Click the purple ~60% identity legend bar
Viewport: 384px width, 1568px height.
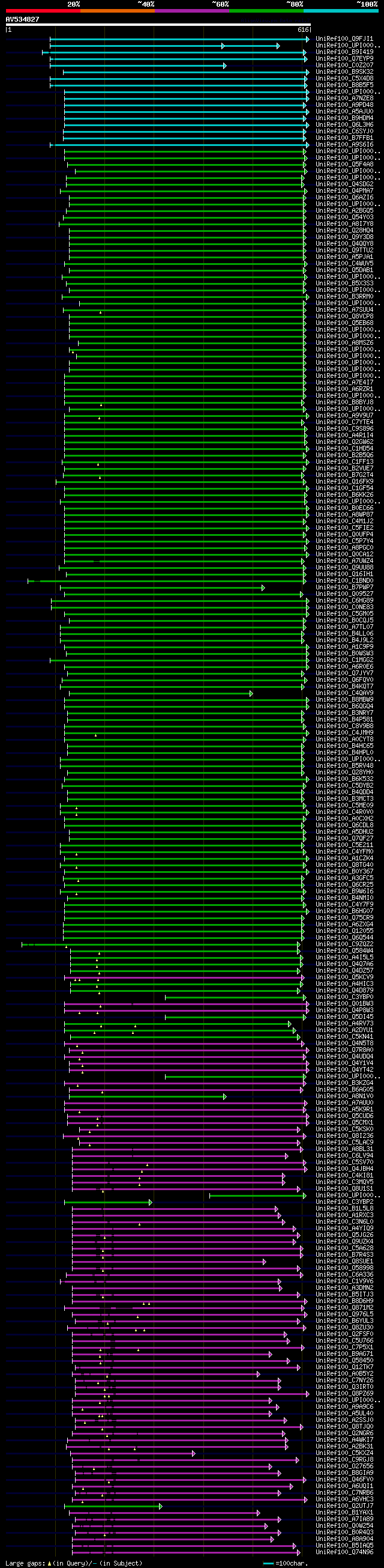pyautogui.click(x=192, y=10)
